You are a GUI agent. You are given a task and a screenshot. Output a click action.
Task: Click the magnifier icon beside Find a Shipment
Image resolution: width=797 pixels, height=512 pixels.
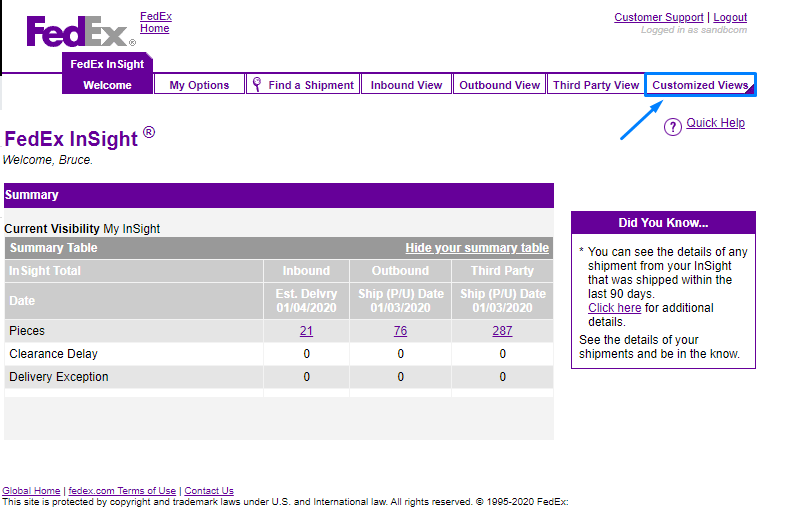(x=257, y=84)
